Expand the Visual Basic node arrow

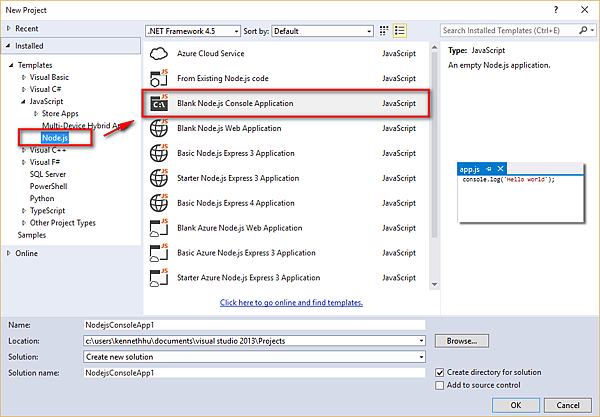(24, 77)
